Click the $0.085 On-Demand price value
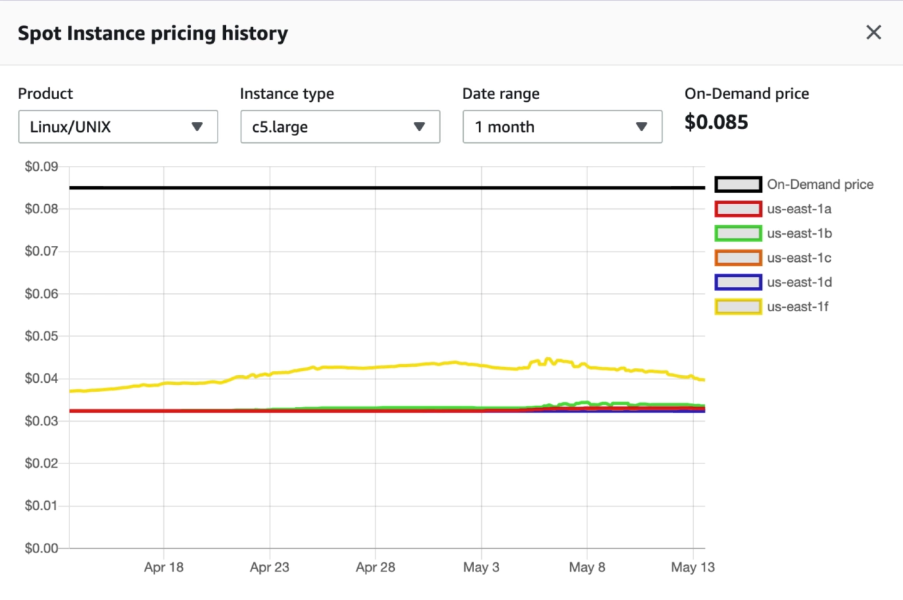This screenshot has width=903, height=600. (716, 123)
